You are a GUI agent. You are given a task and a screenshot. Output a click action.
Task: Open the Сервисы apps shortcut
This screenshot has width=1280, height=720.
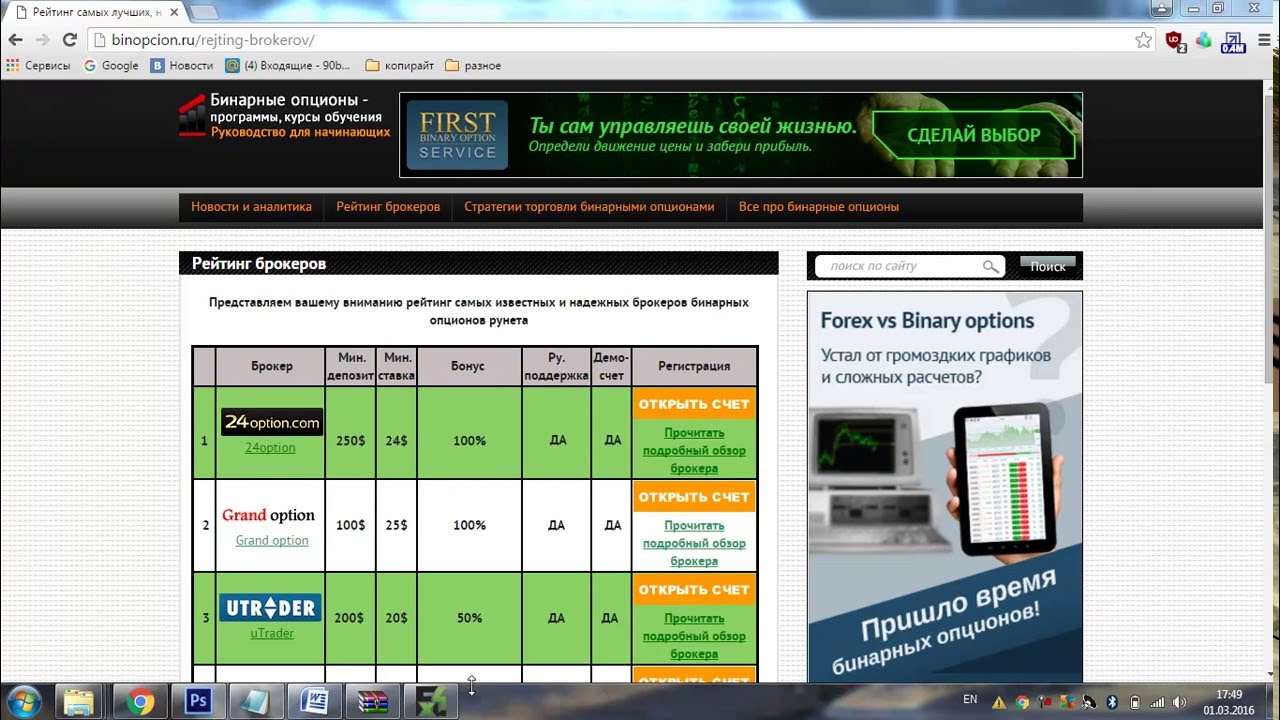pos(38,65)
